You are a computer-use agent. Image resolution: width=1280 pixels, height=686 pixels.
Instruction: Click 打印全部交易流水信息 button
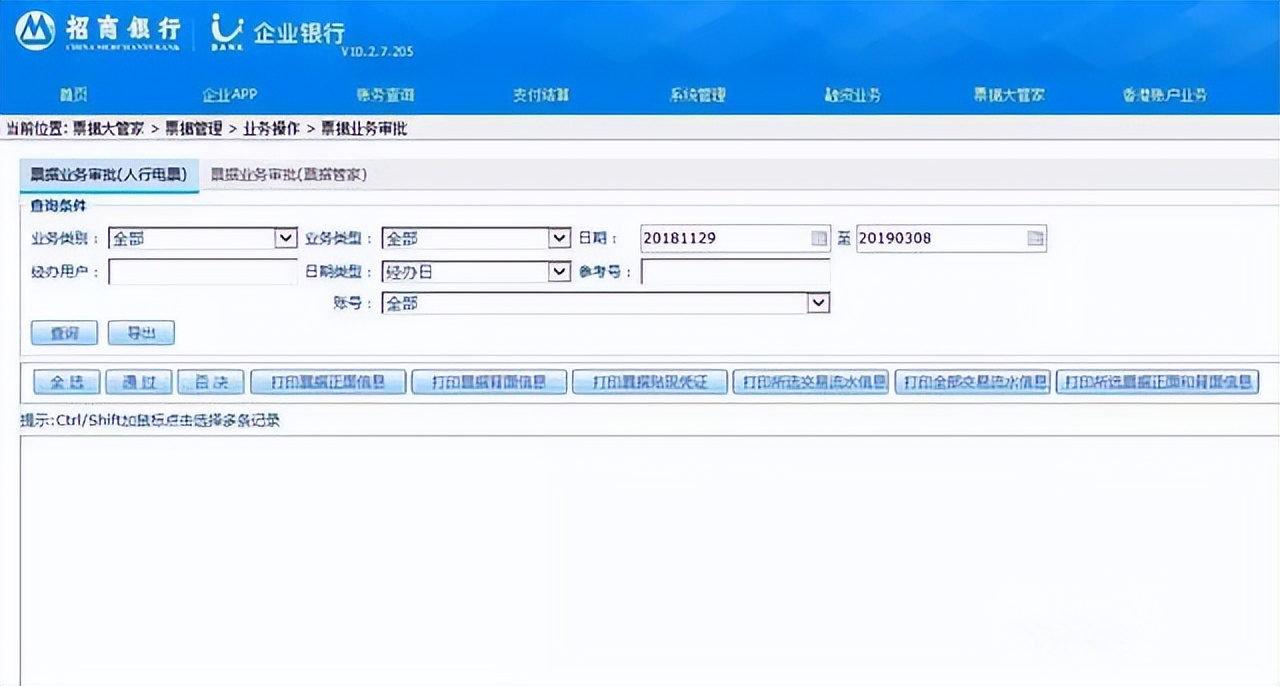coord(972,381)
